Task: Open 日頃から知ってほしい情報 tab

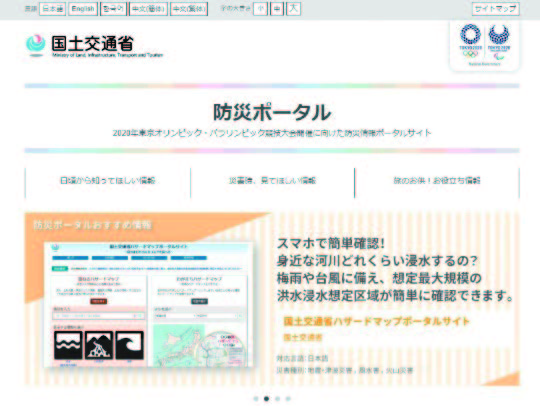Action: click(x=107, y=181)
